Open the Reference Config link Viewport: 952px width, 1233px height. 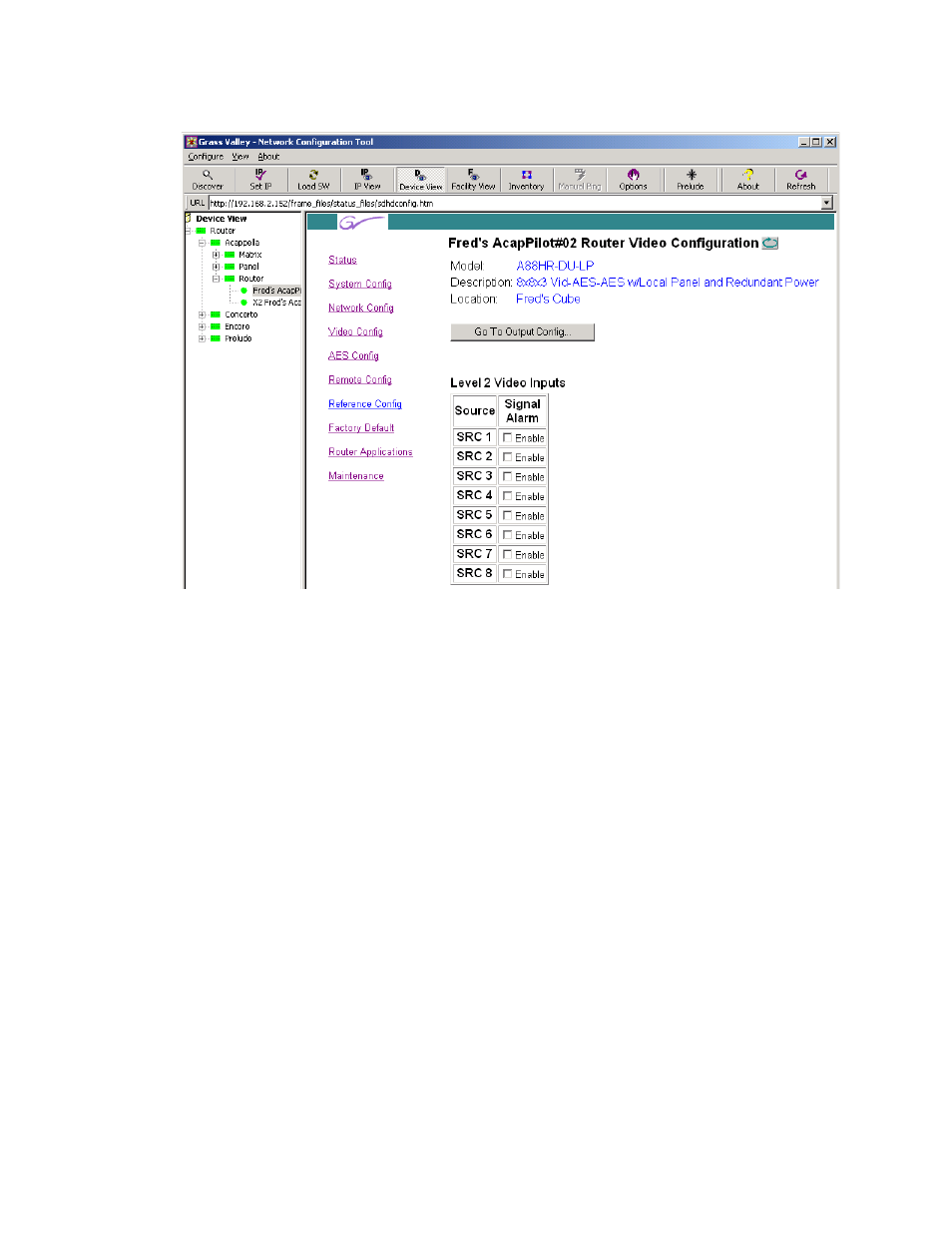pyautogui.click(x=365, y=403)
